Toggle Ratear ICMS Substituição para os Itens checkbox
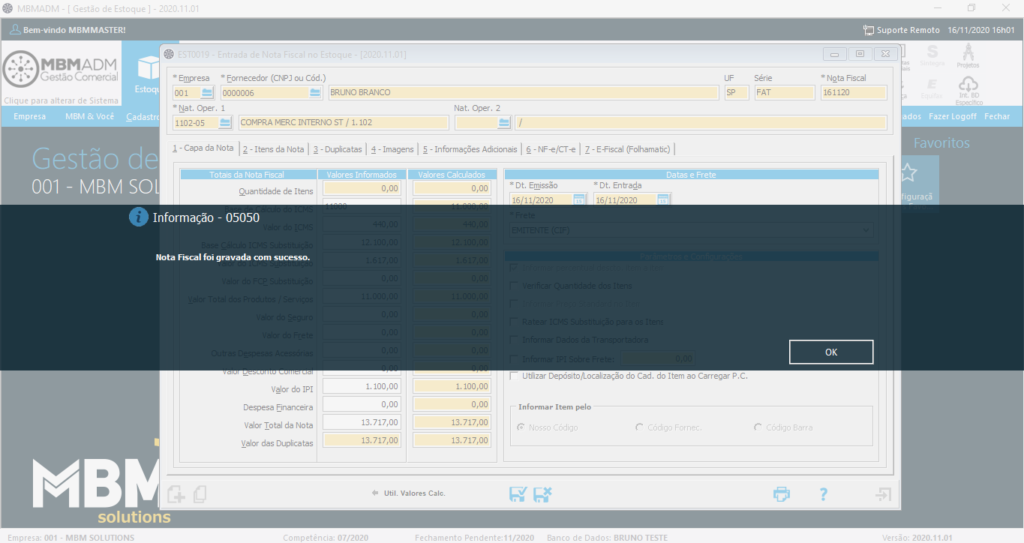The height and width of the screenshot is (543, 1024). tap(514, 321)
